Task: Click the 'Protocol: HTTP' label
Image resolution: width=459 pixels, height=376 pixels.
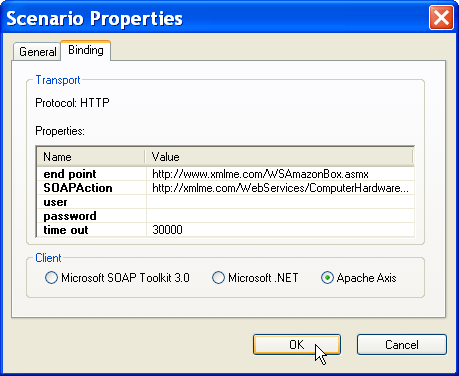Action: (72, 103)
